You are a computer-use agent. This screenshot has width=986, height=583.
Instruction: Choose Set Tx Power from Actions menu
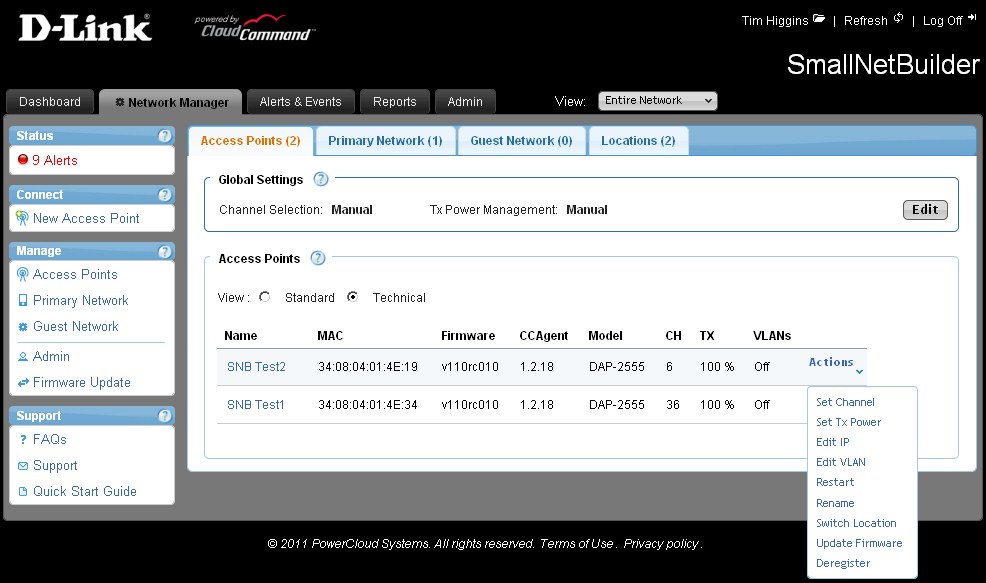coord(848,423)
